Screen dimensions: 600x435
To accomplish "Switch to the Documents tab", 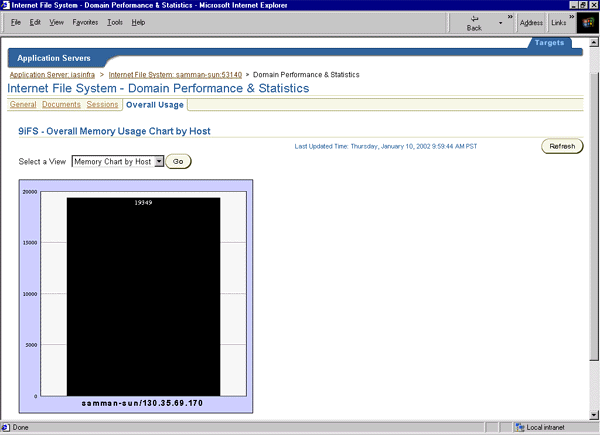I will point(61,104).
